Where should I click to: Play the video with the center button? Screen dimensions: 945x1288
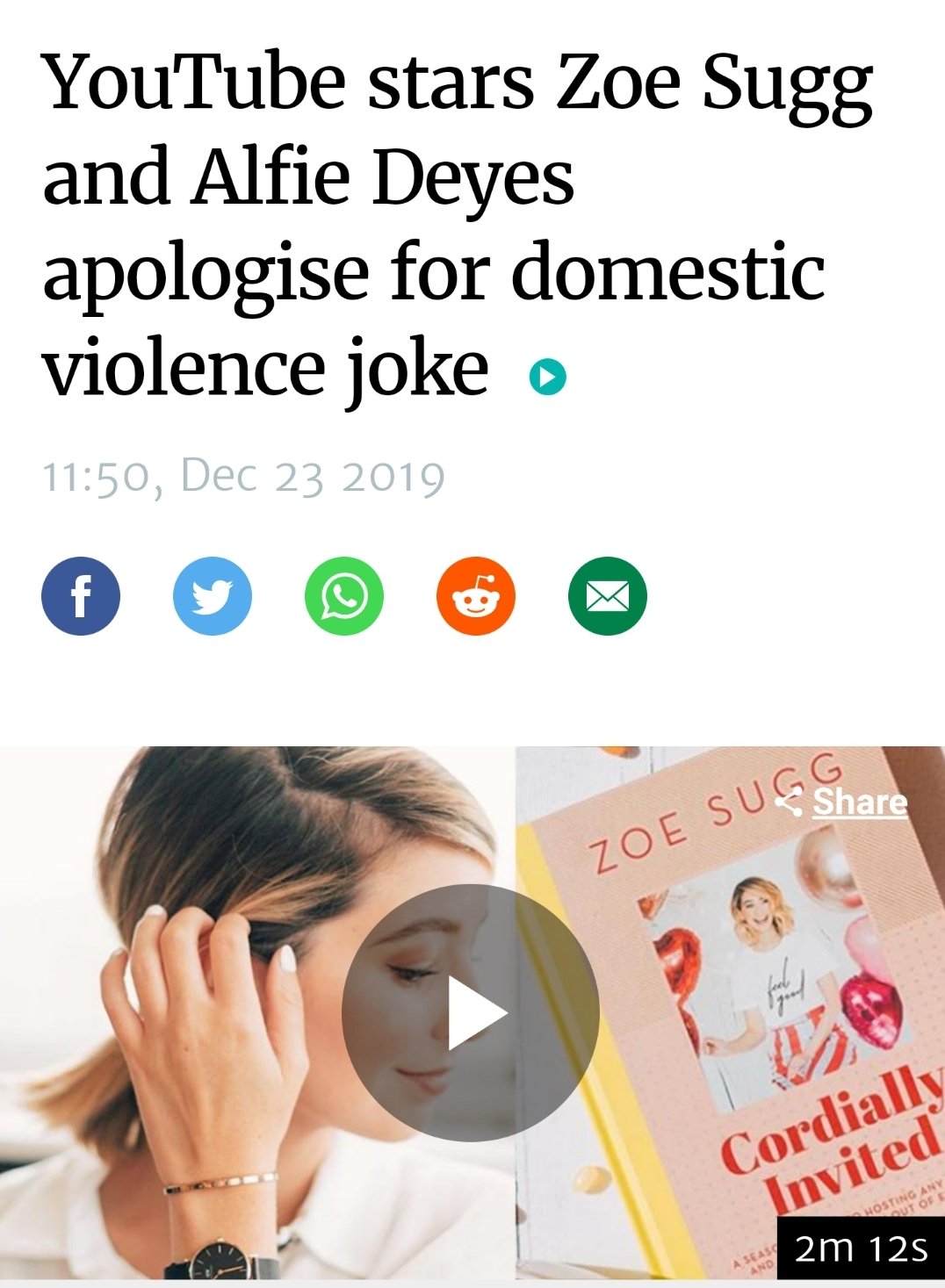pos(471,1012)
